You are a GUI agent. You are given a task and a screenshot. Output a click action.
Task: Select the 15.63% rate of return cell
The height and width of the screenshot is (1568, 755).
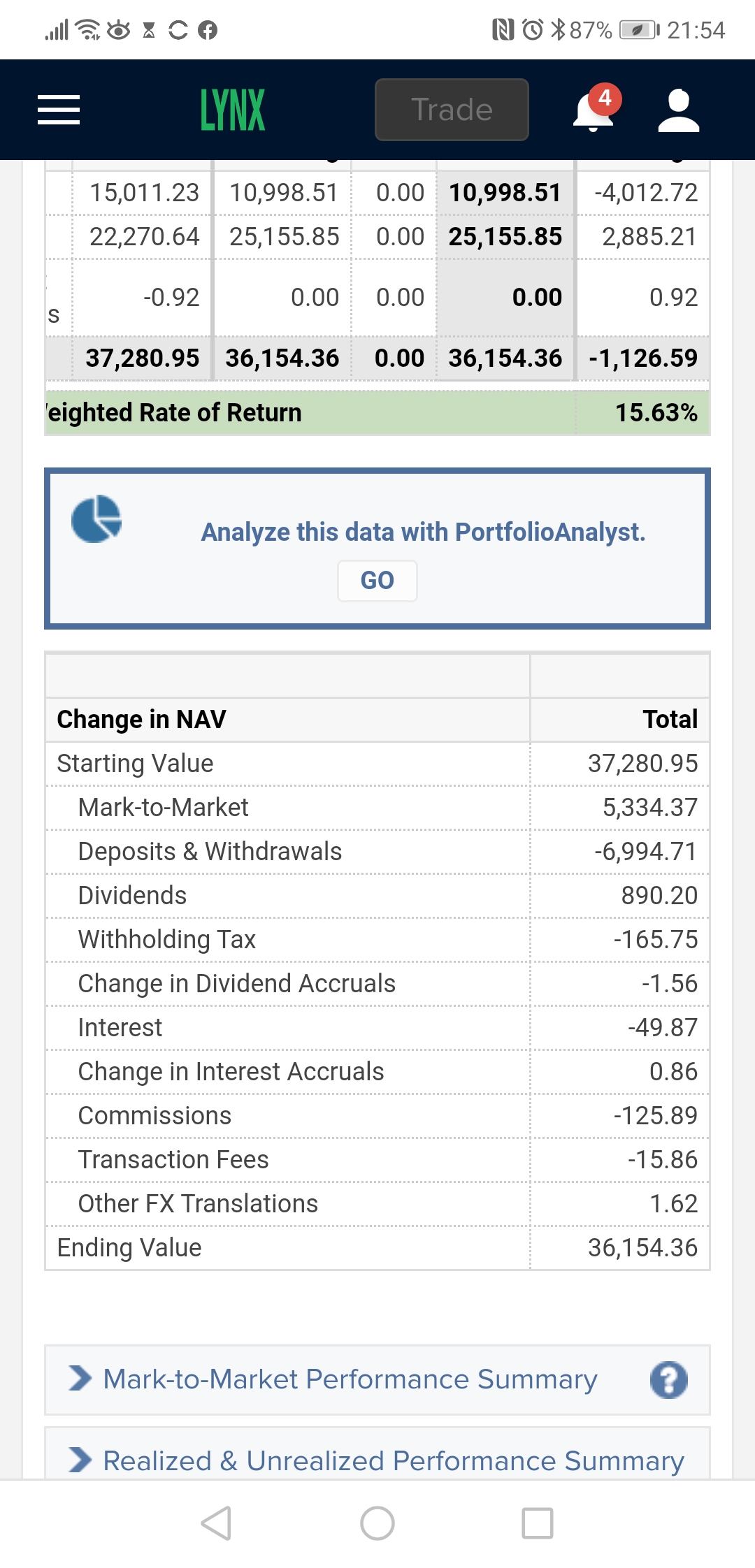click(643, 413)
